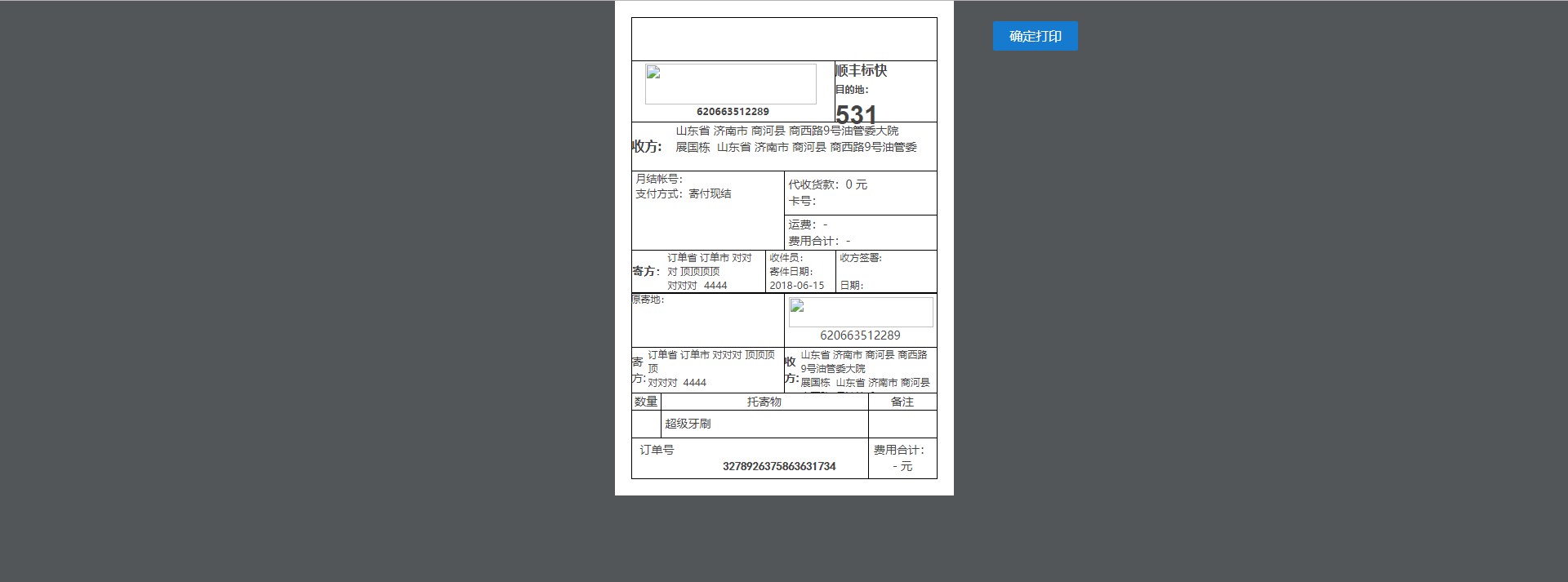The width and height of the screenshot is (1568, 582).
Task: Click the broken barcode image beside 原寄地
Action: [x=861, y=312]
